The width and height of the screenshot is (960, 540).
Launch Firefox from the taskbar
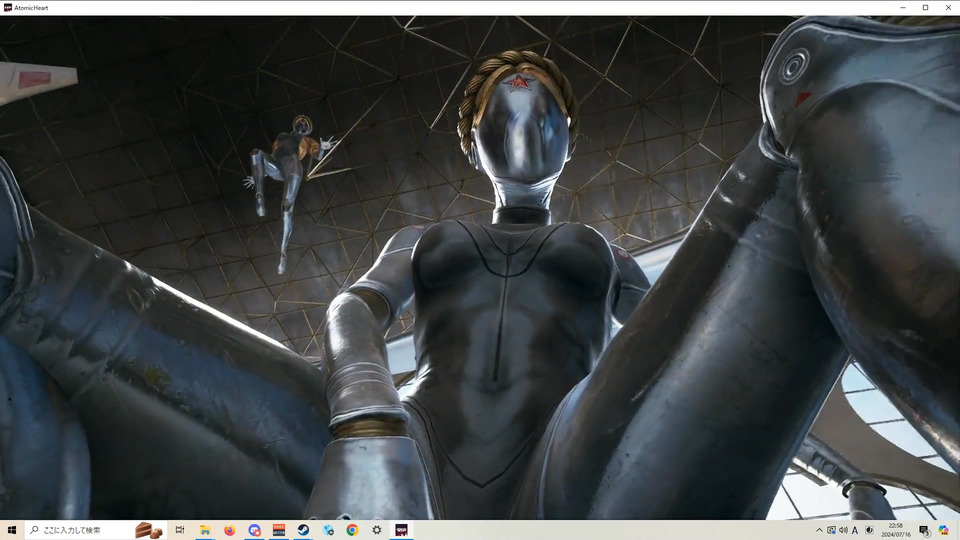coord(230,530)
